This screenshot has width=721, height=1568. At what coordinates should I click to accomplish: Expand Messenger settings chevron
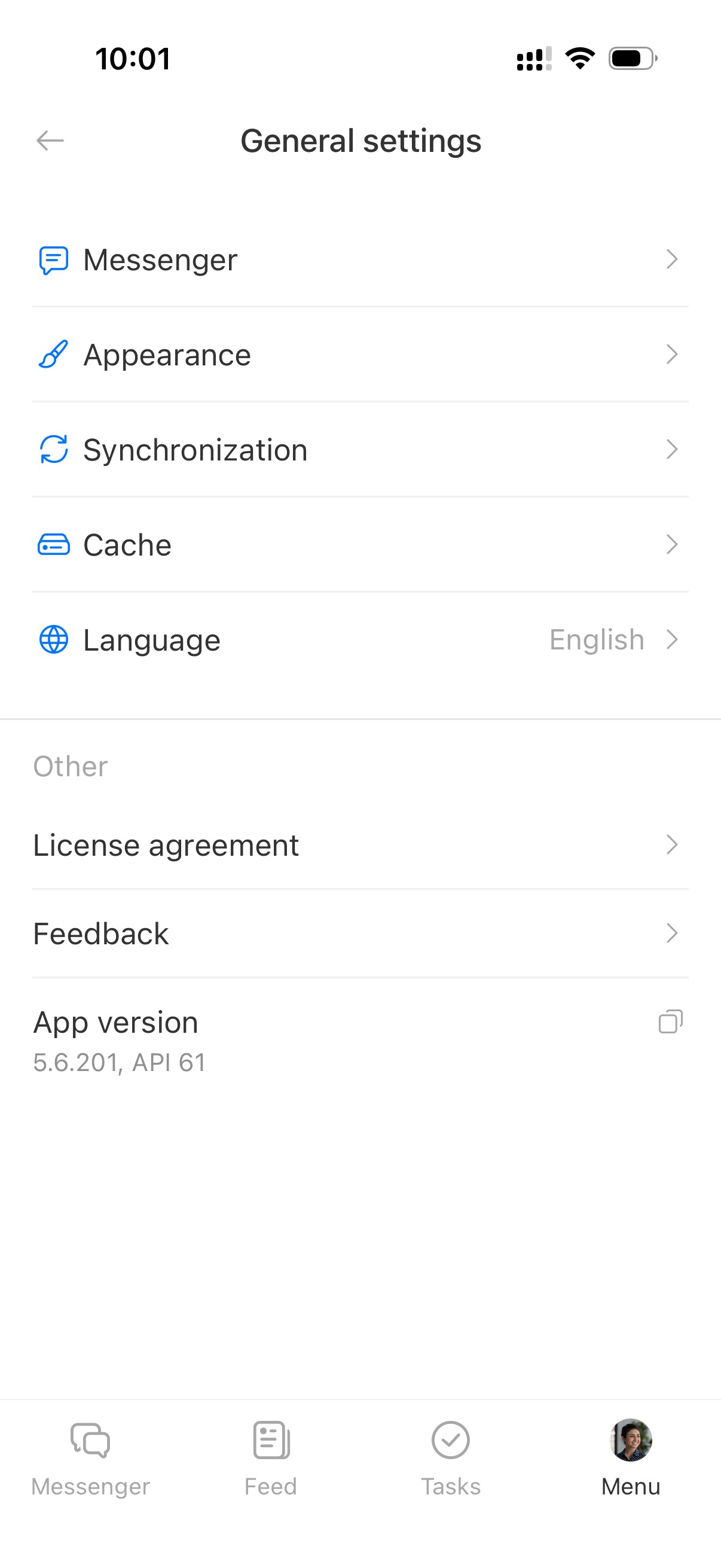(x=672, y=260)
